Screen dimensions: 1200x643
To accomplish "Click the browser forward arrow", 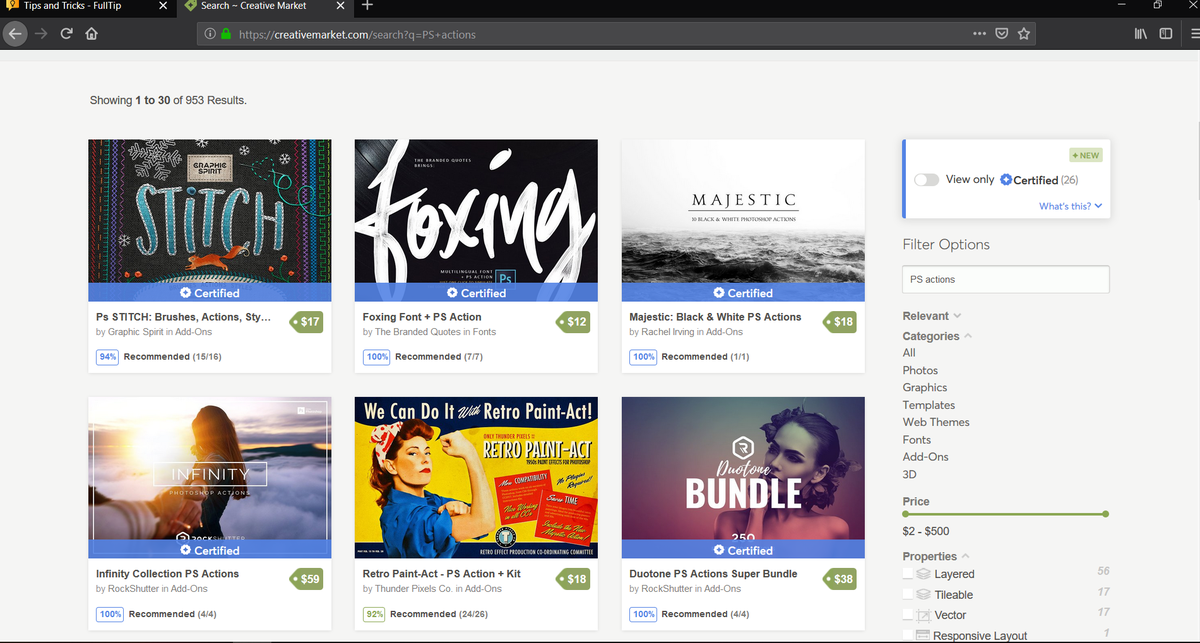I will coord(41,34).
